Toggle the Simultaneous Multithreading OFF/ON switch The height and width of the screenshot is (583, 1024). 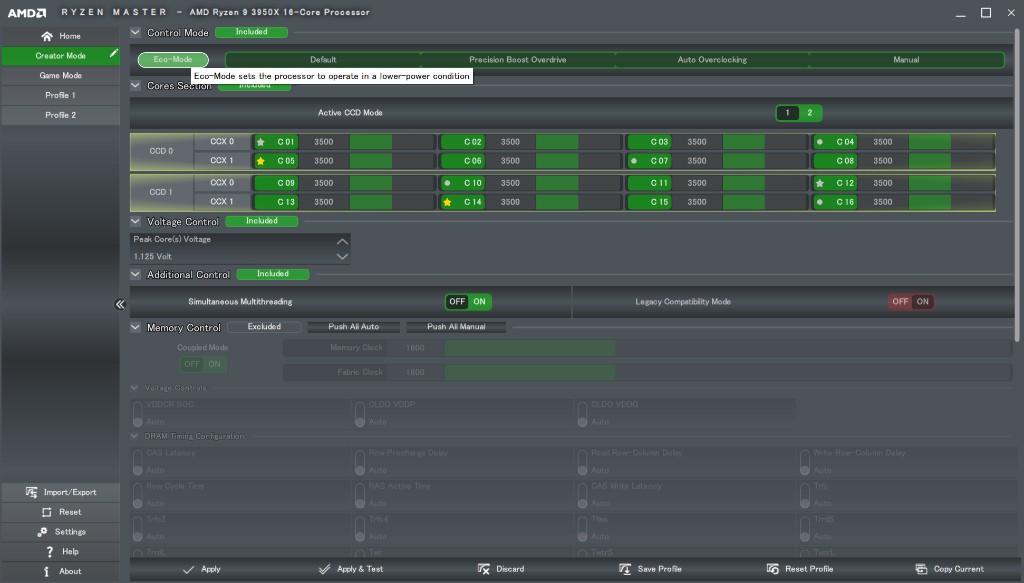pos(468,301)
